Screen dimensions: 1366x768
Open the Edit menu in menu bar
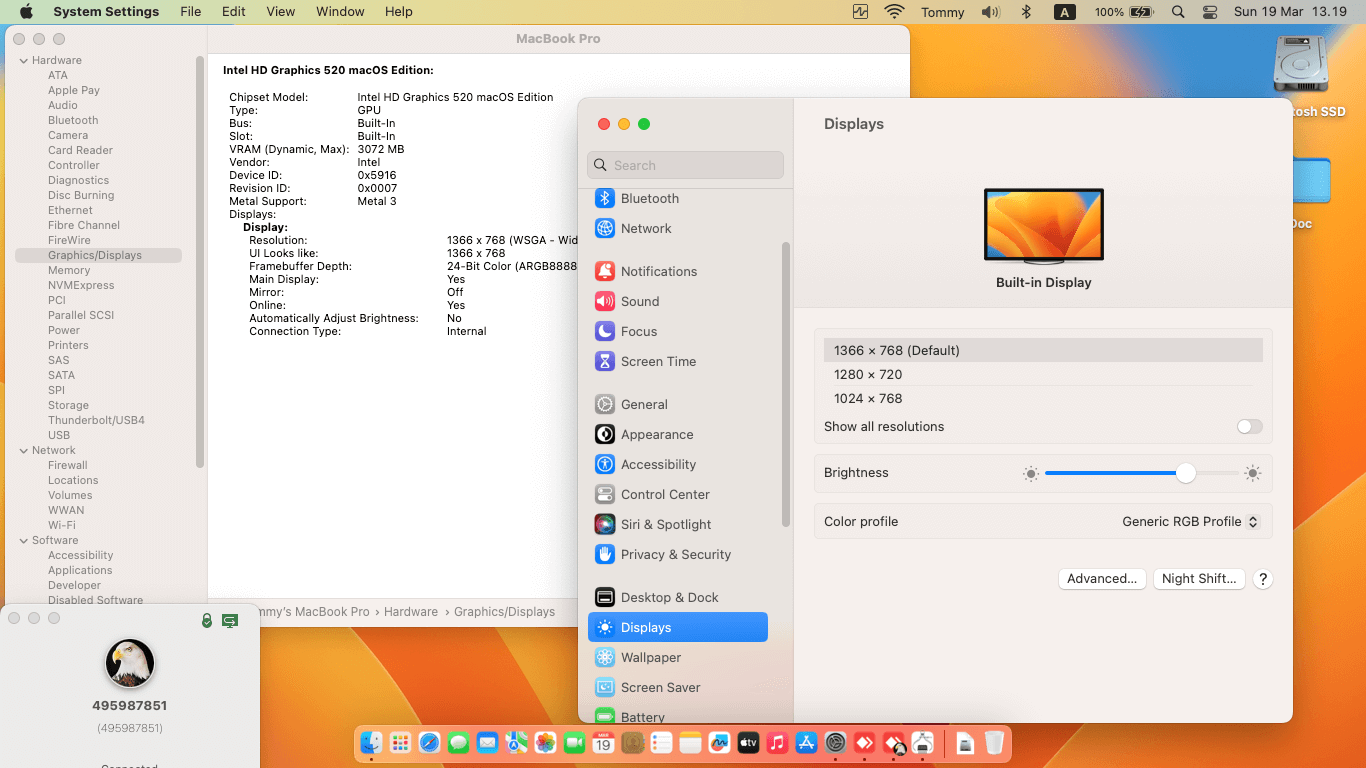[233, 12]
